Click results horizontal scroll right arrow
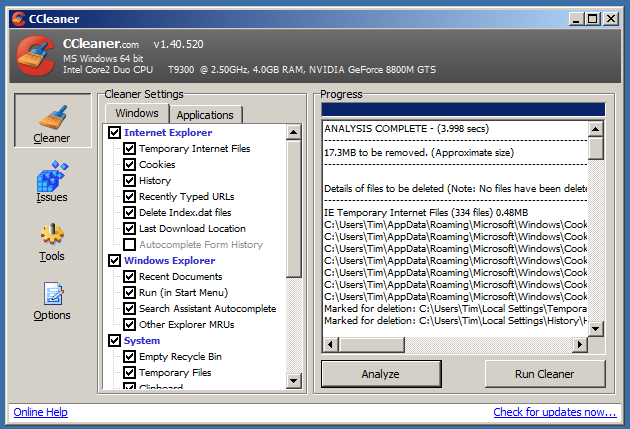This screenshot has height=429, width=630. pyautogui.click(x=579, y=345)
